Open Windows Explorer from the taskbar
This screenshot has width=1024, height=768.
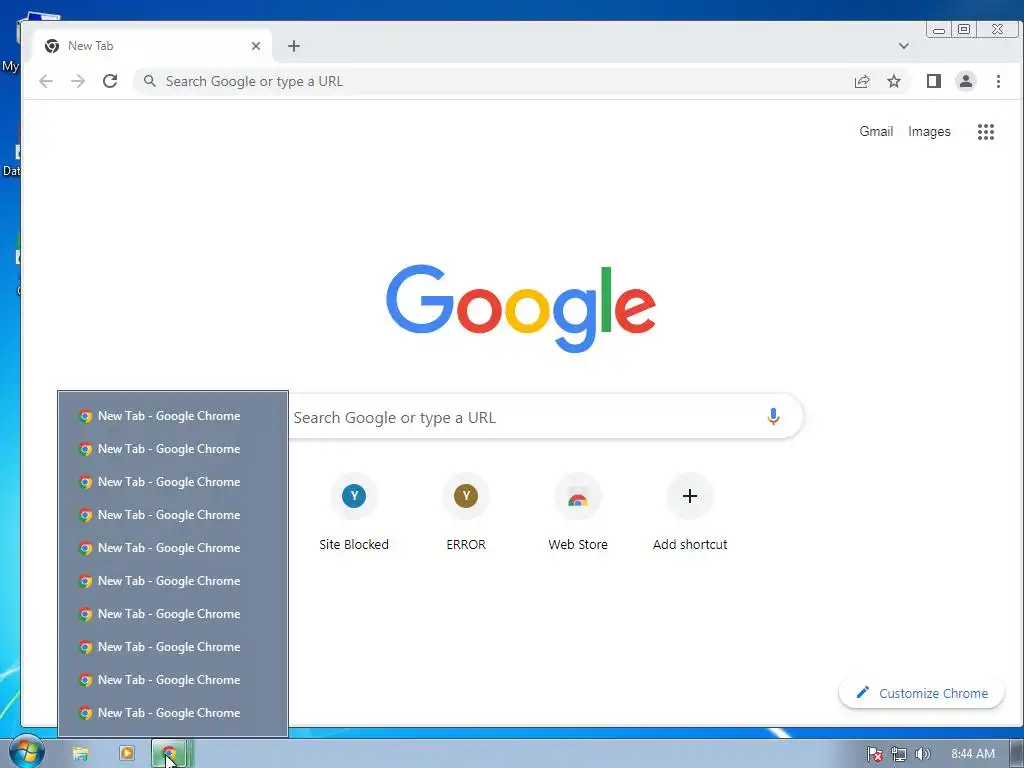pos(80,754)
